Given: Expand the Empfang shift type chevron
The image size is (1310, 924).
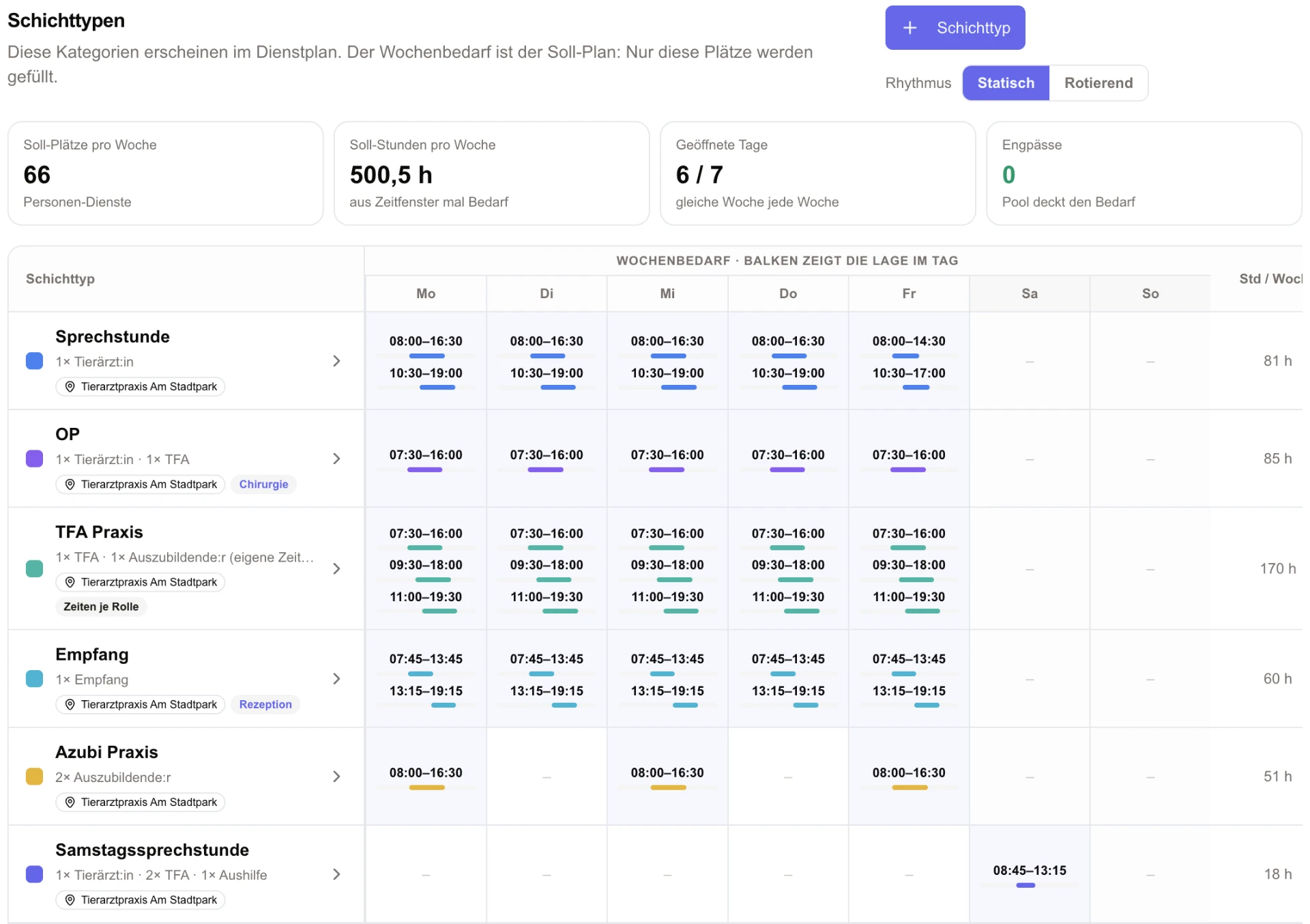Looking at the screenshot, I should (x=336, y=678).
